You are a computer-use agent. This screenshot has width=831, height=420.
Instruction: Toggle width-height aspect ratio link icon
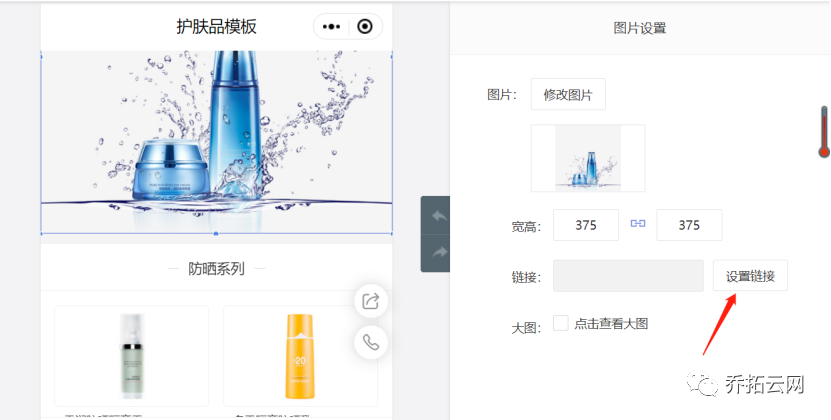click(638, 224)
